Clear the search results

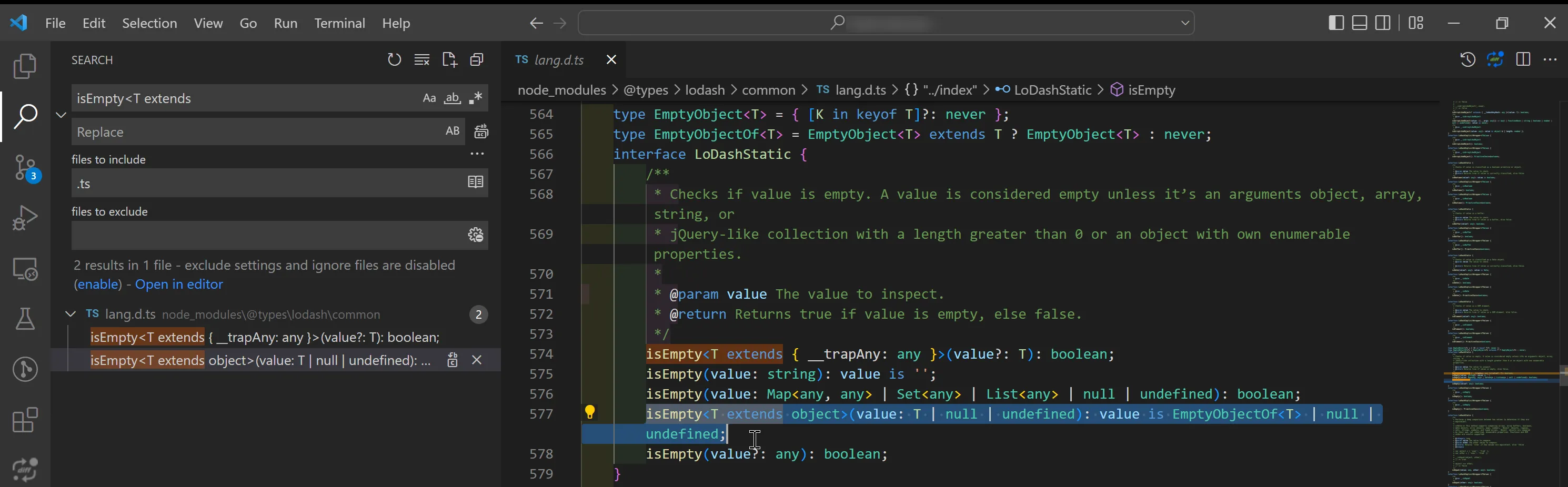422,59
